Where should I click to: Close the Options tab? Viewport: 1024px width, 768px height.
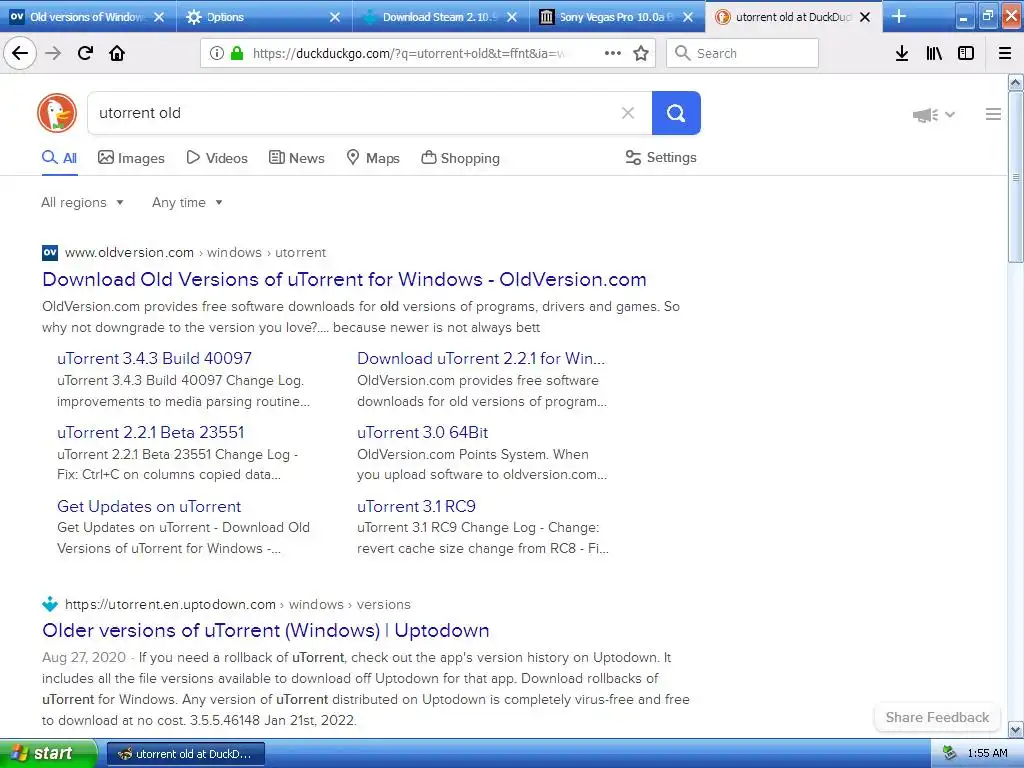coord(334,17)
